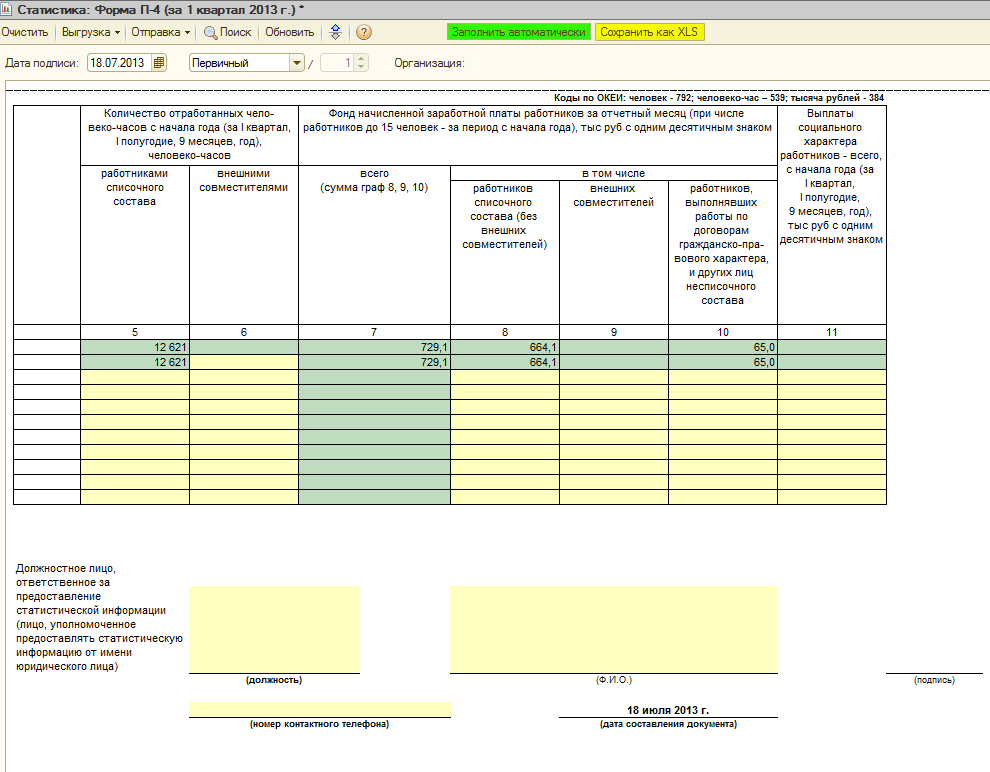990x772 pixels.
Task: Select the second-row 12 621 cell in column 5
Action: click(135, 362)
